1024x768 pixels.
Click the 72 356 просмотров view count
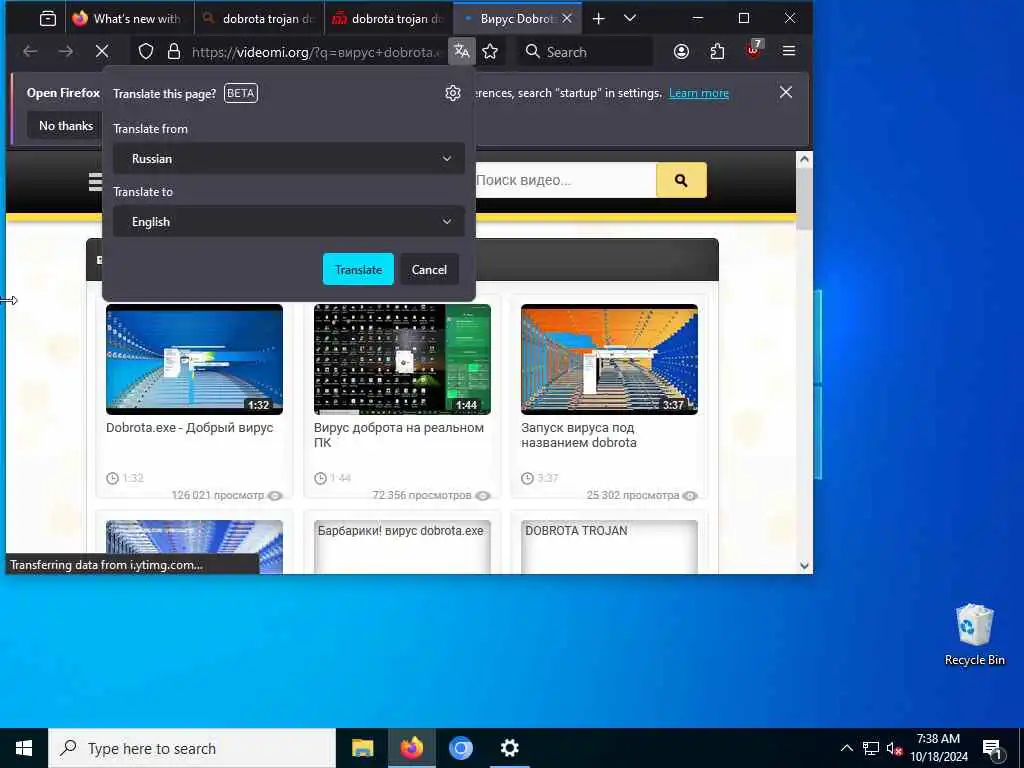pyautogui.click(x=421, y=496)
